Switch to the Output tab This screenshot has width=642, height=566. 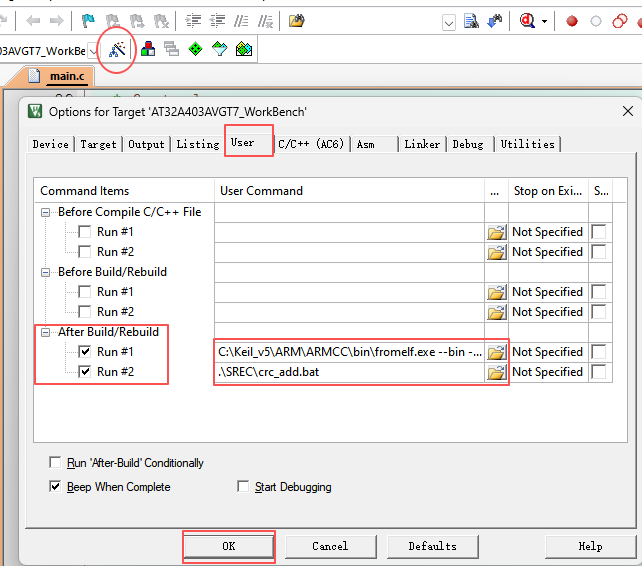click(x=146, y=144)
